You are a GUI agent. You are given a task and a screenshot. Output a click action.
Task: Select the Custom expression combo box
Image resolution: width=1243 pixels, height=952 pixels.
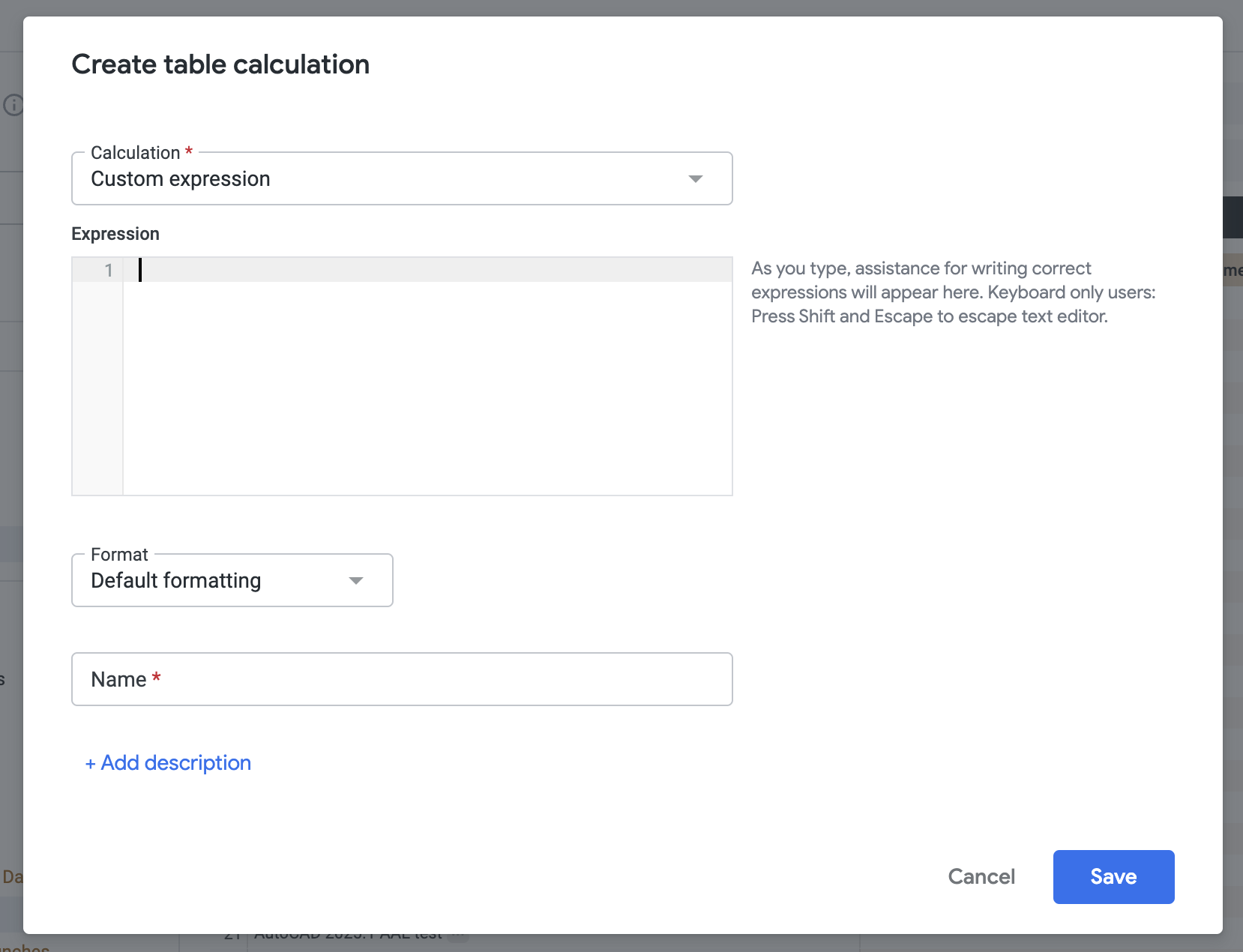[x=375, y=179]
